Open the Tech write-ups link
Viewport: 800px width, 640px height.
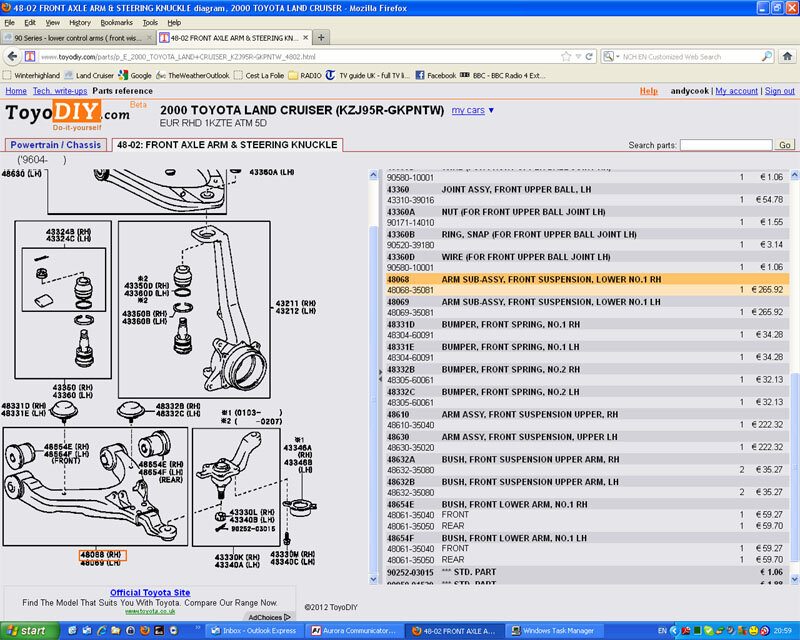point(60,91)
